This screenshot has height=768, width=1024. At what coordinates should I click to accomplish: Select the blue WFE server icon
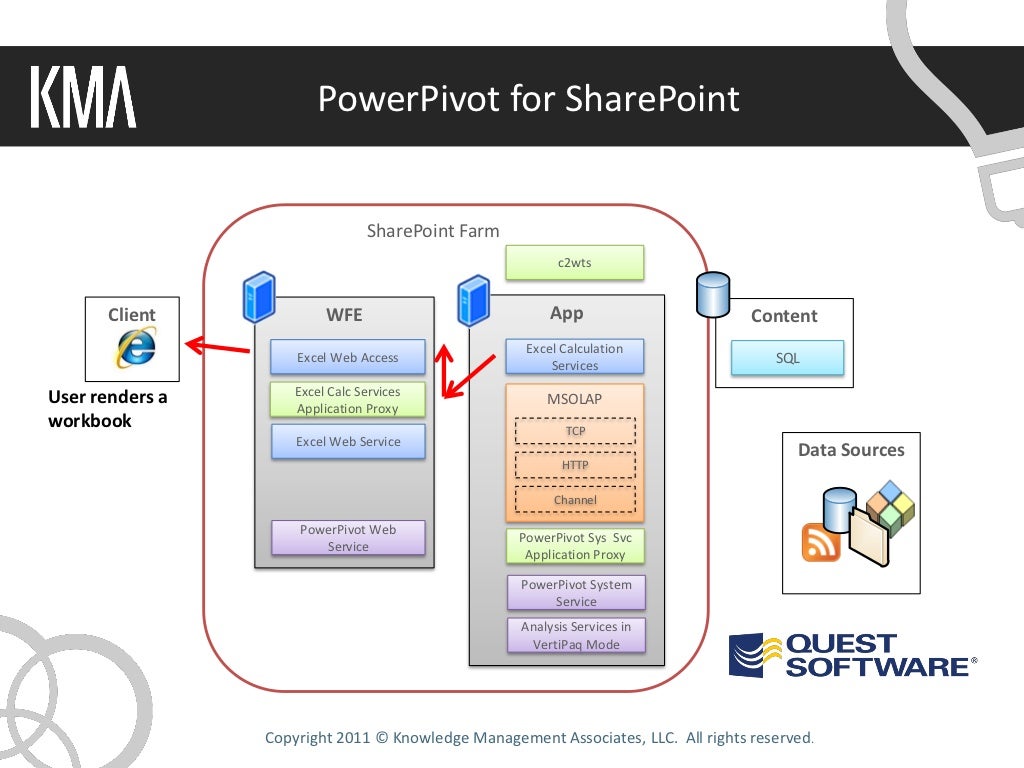(259, 297)
